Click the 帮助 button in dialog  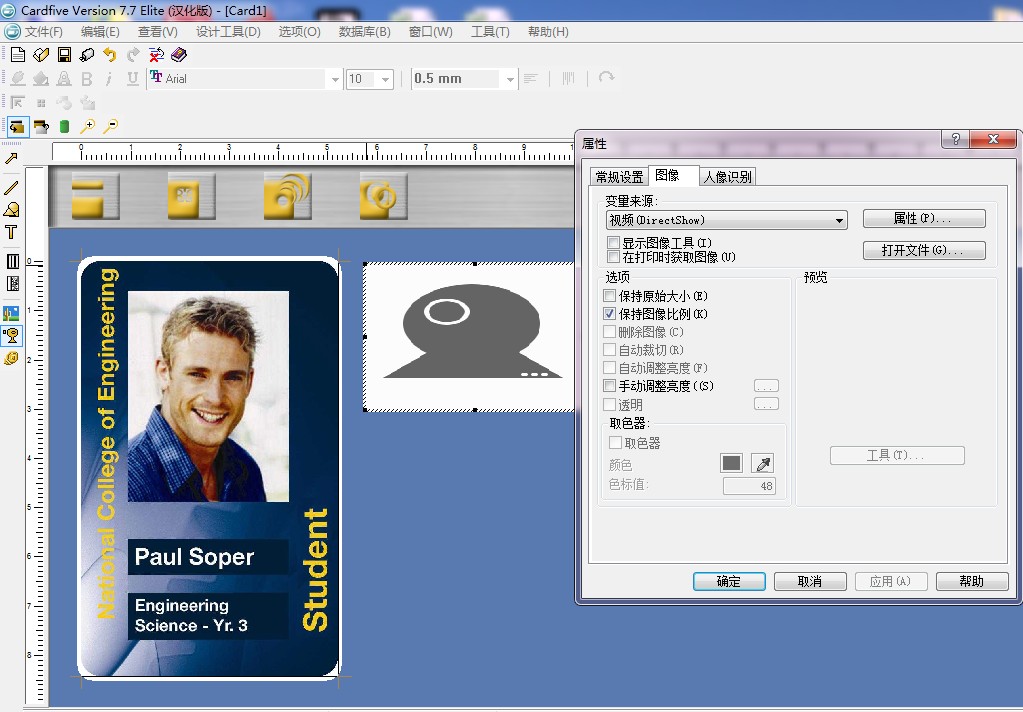pos(971,581)
